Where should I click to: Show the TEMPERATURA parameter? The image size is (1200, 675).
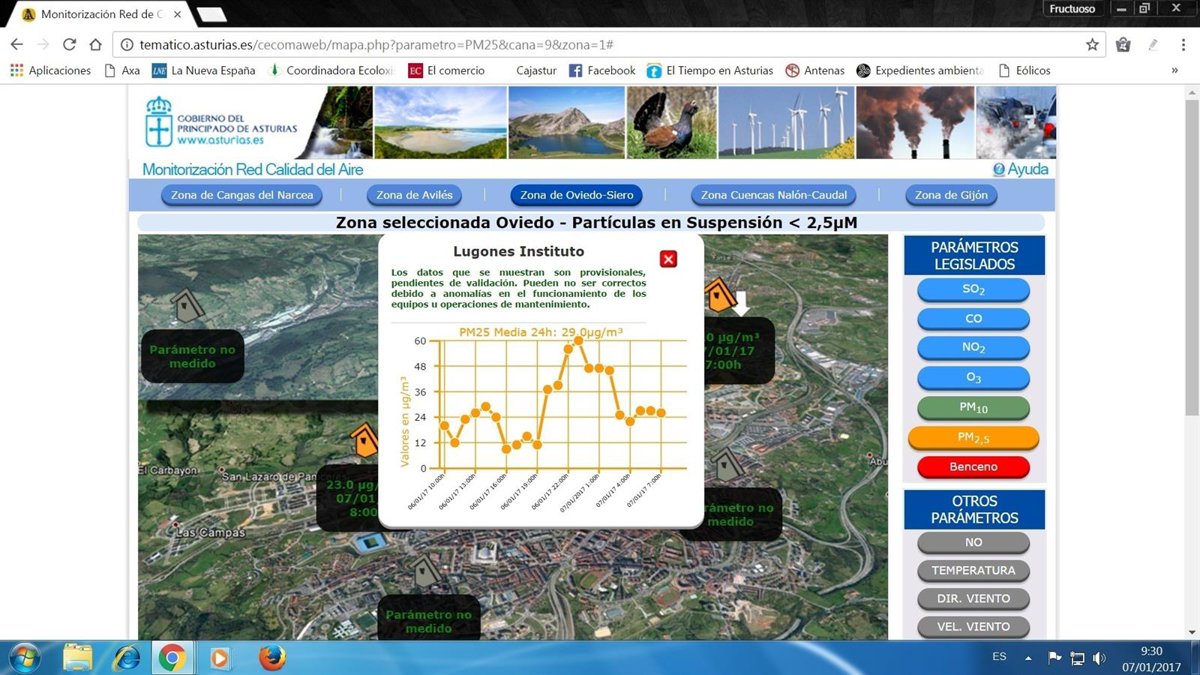973,571
